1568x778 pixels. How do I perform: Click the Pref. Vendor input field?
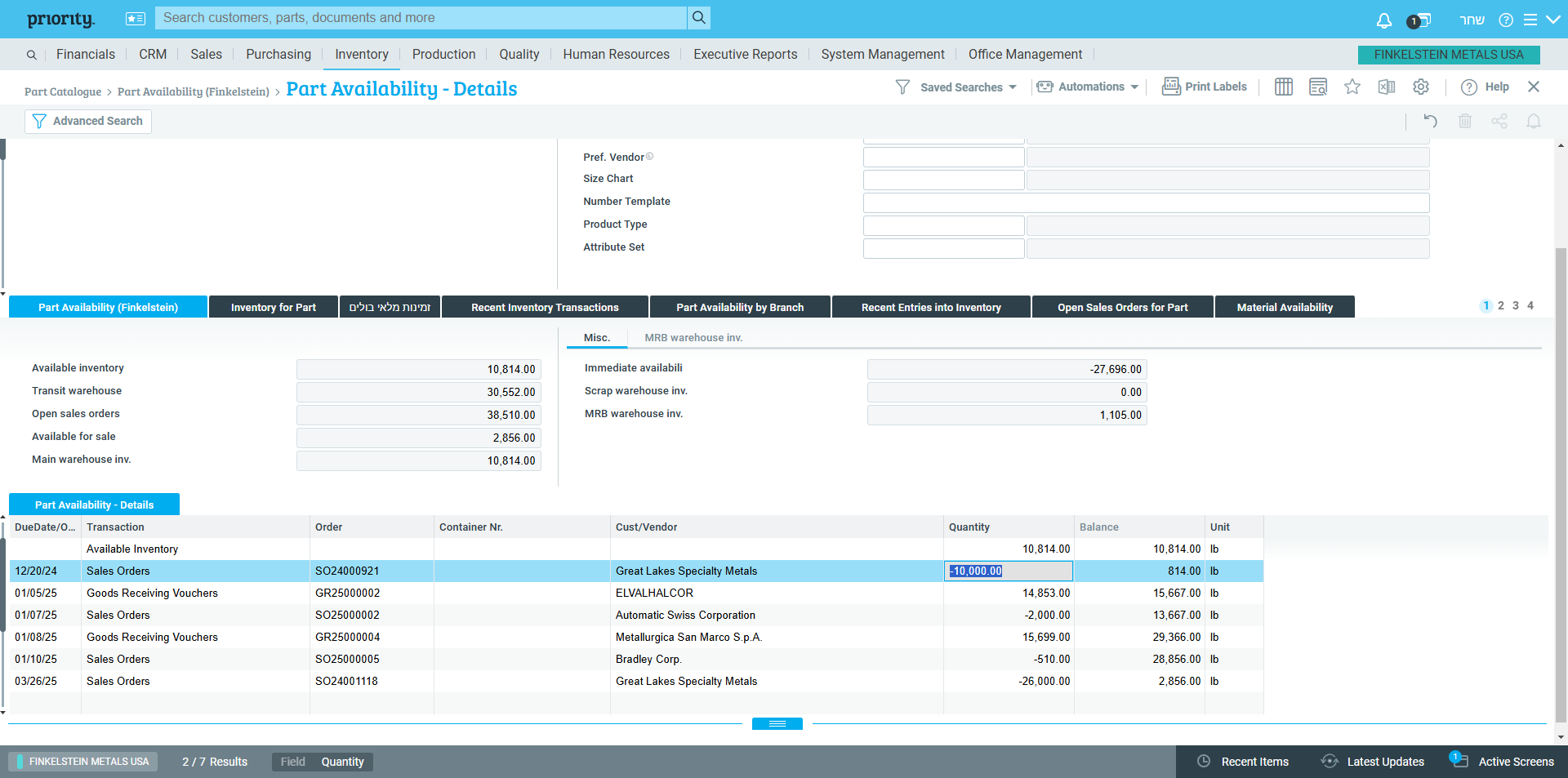(944, 157)
